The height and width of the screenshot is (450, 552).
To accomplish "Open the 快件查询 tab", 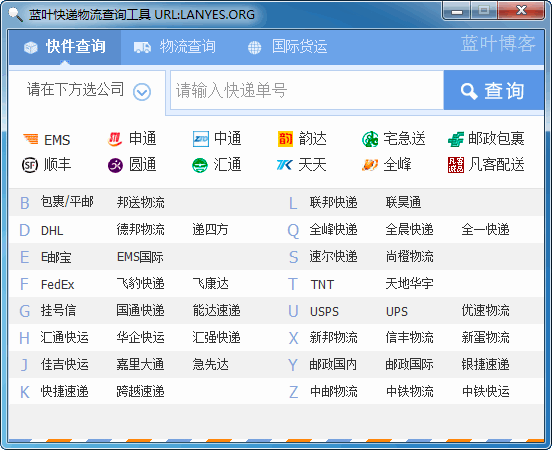I will coord(65,47).
